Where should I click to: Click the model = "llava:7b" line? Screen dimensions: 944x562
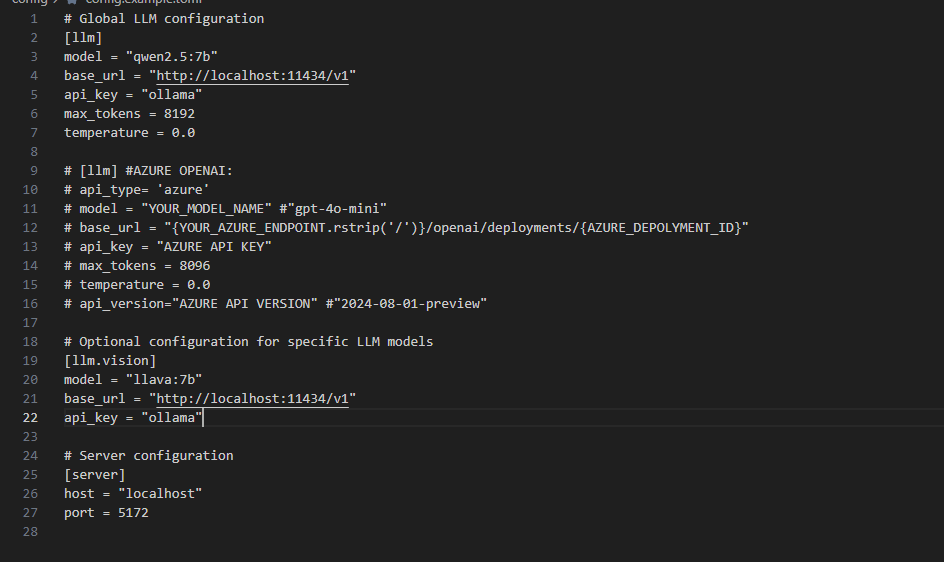pos(133,379)
